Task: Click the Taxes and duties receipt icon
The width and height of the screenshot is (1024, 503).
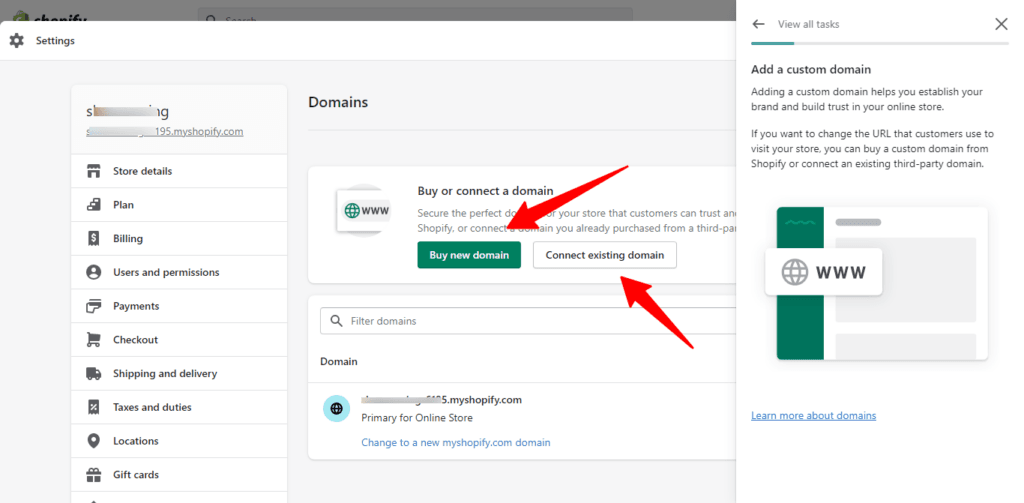Action: pyautogui.click(x=93, y=407)
